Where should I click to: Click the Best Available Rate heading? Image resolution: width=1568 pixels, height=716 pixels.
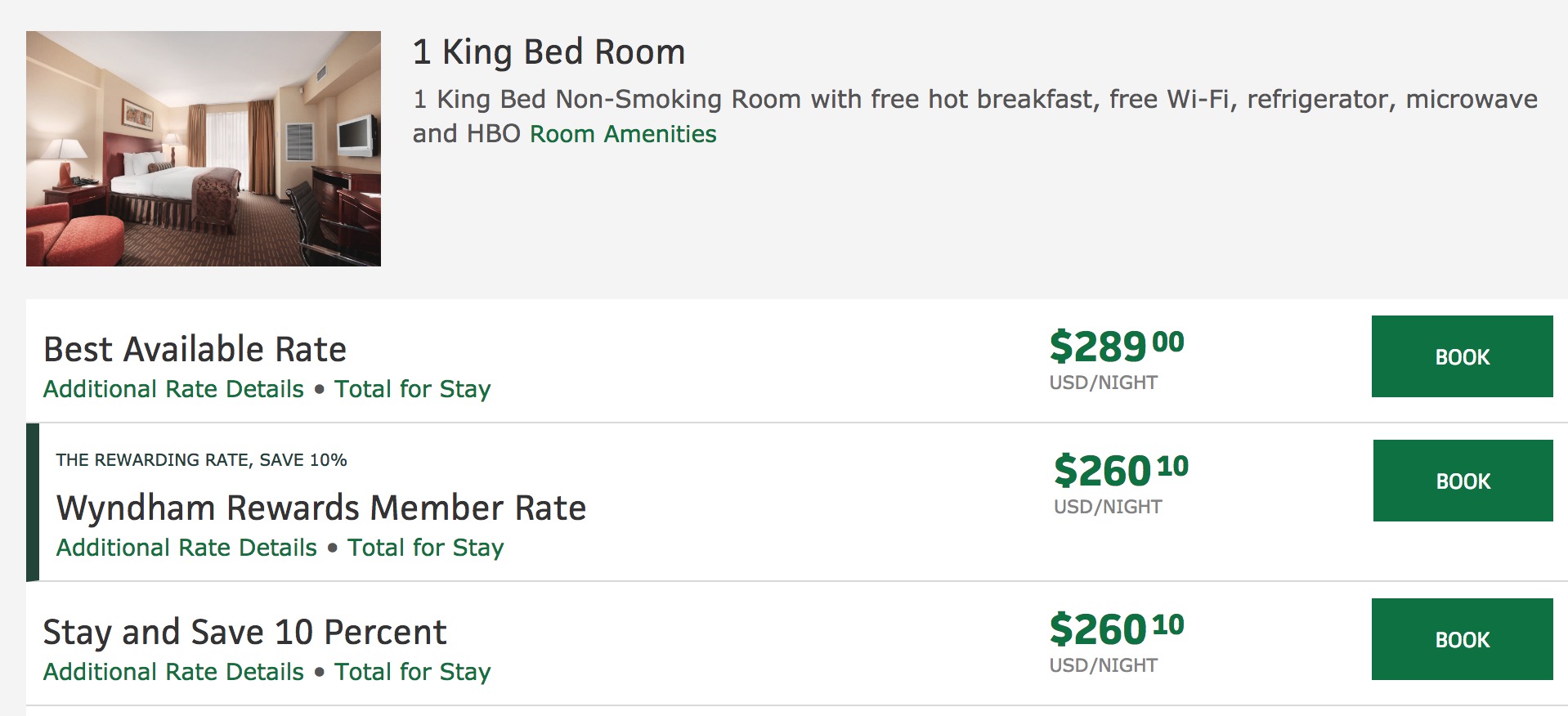point(195,349)
